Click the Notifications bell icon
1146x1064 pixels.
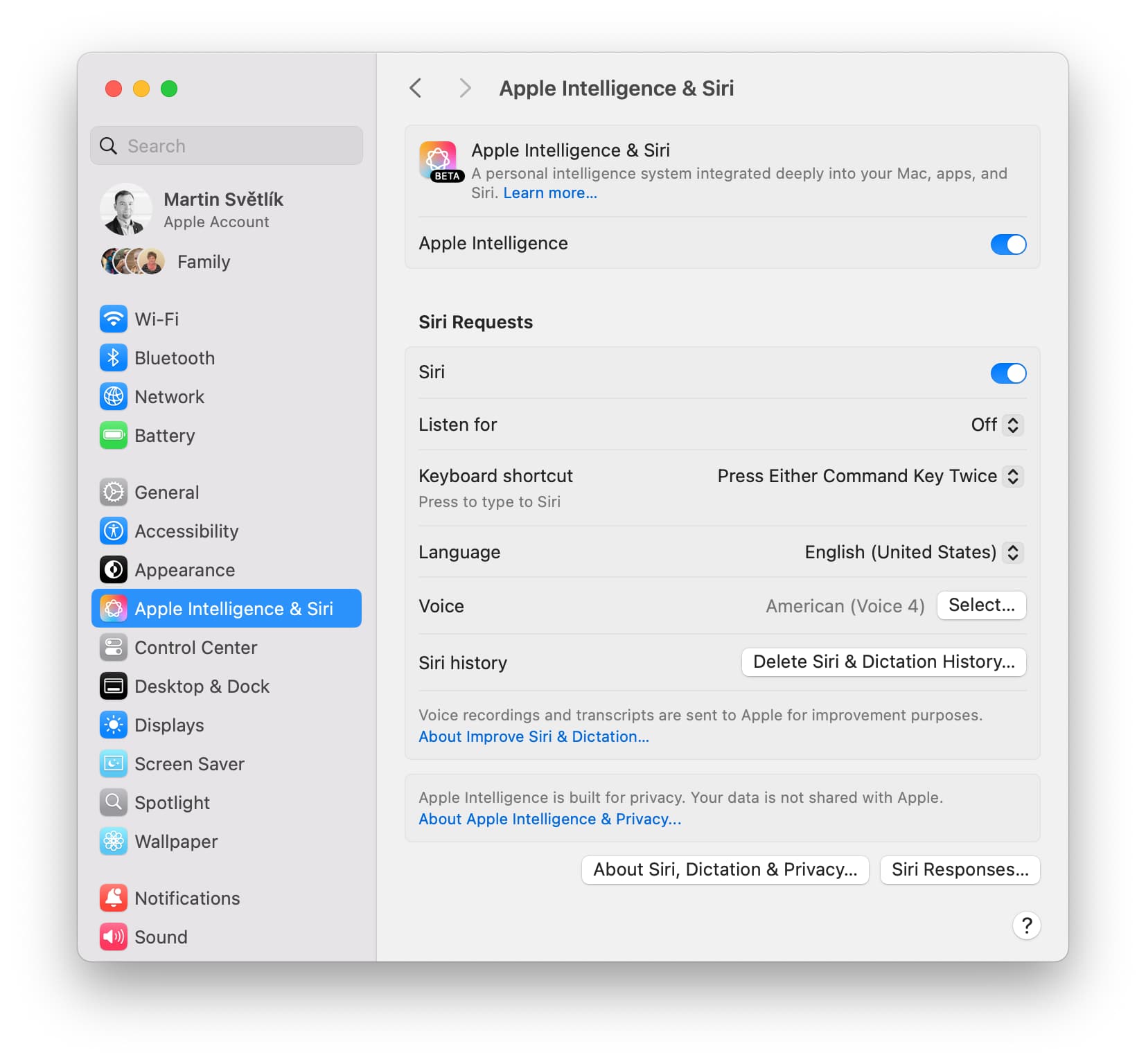coord(114,898)
